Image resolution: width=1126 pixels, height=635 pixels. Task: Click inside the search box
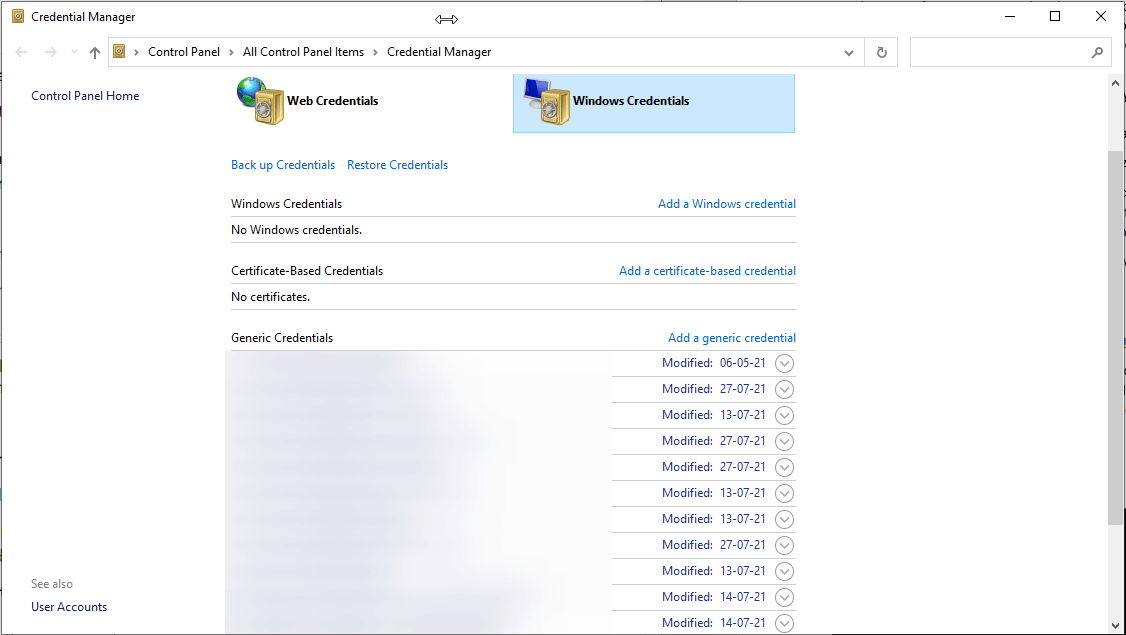[x=1000, y=51]
